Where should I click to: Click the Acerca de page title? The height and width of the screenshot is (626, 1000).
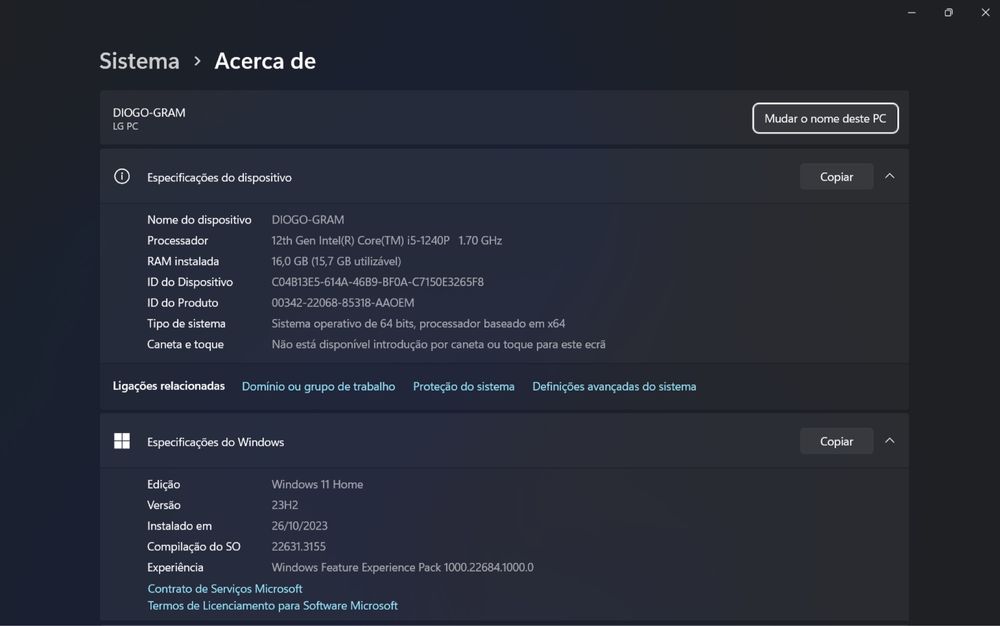pos(265,61)
